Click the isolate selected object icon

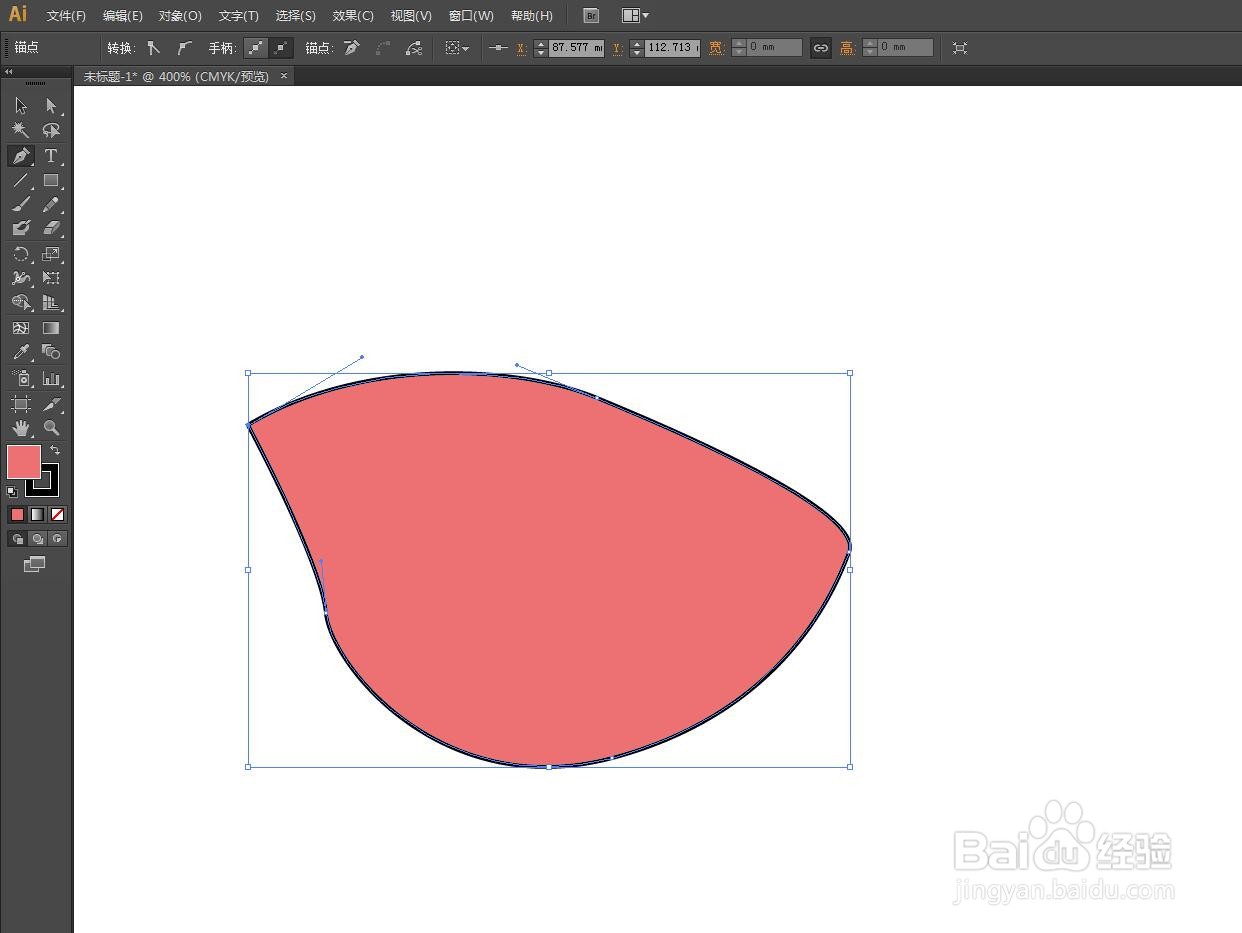960,48
